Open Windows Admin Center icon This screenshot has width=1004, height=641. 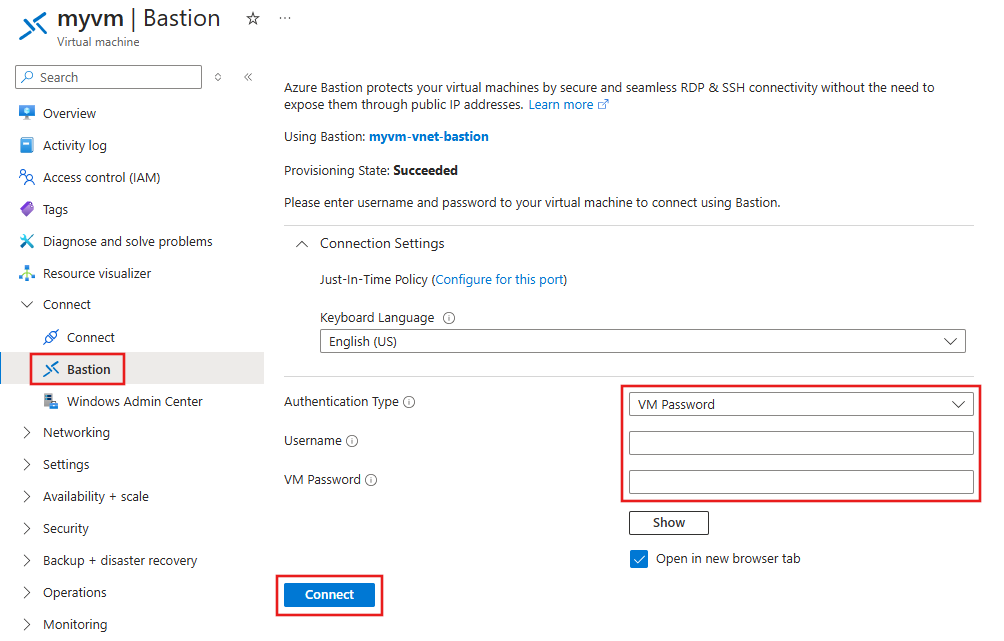(x=51, y=401)
